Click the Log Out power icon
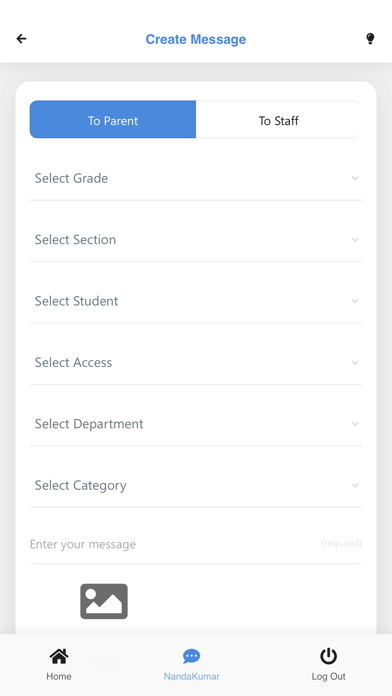This screenshot has width=392, height=696. [328, 656]
